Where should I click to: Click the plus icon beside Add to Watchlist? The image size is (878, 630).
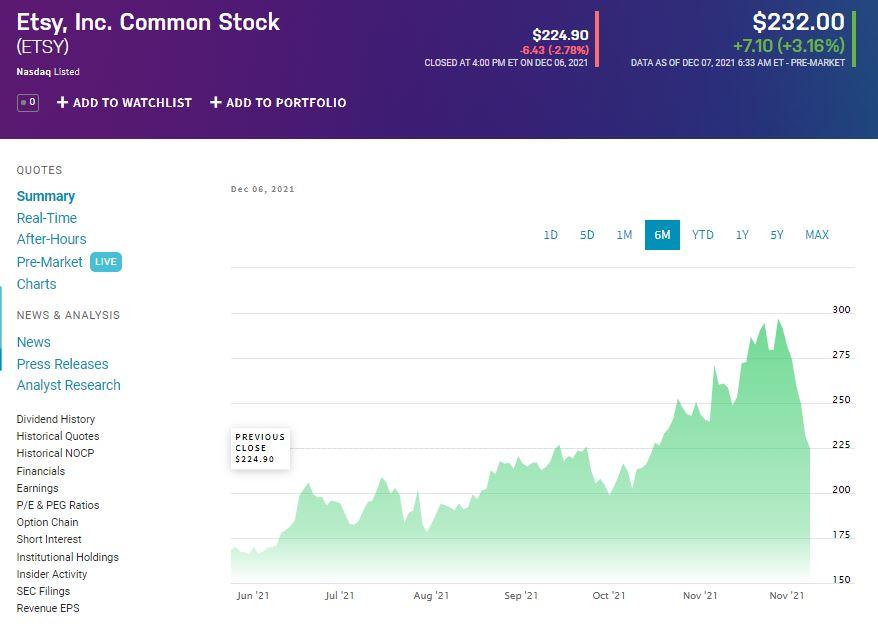click(x=62, y=102)
